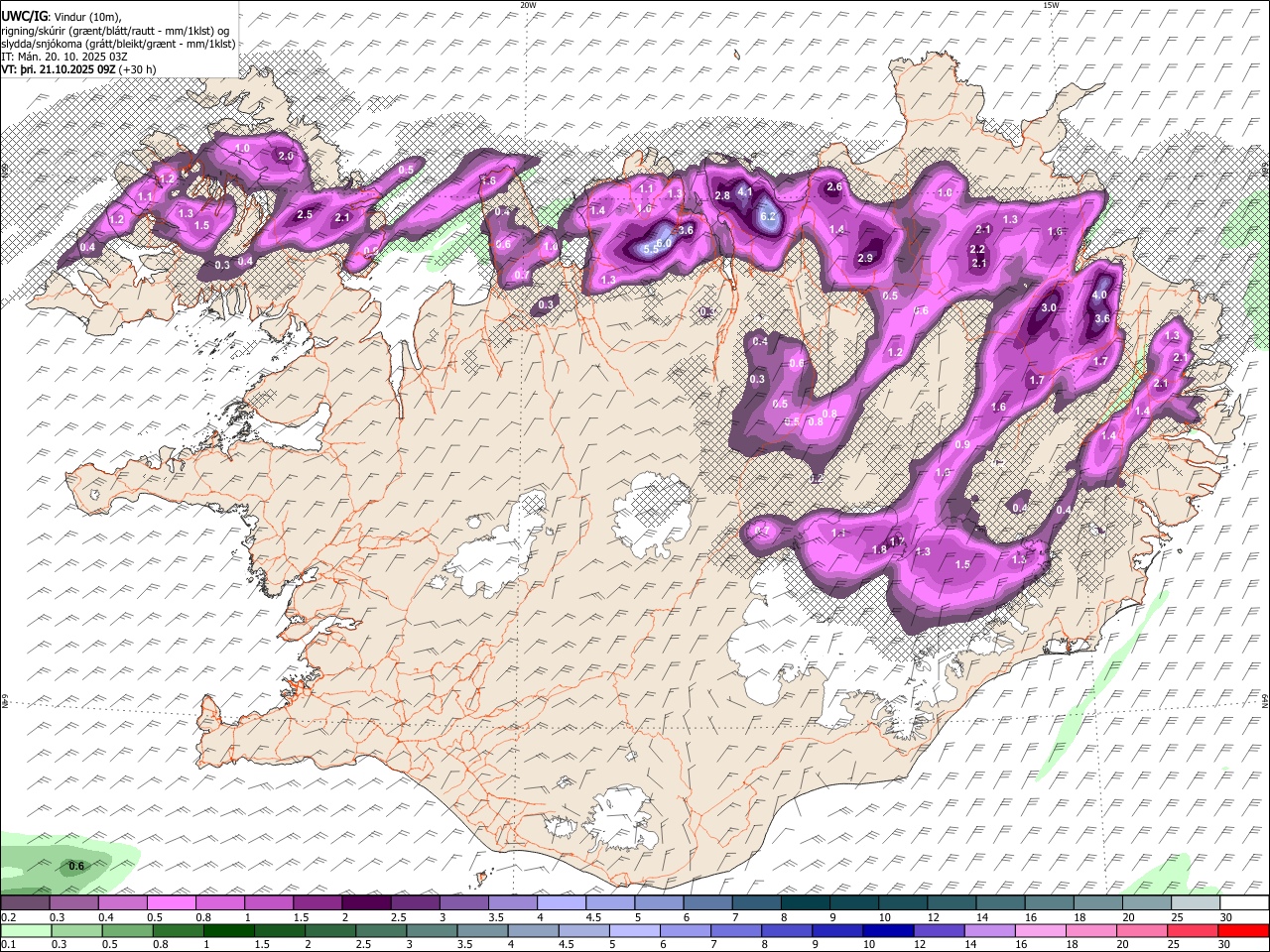1270x952 pixels.
Task: Click the 'VT: þri. 21.10.2025 09Z (+30 h)' line
Action: (x=78, y=69)
